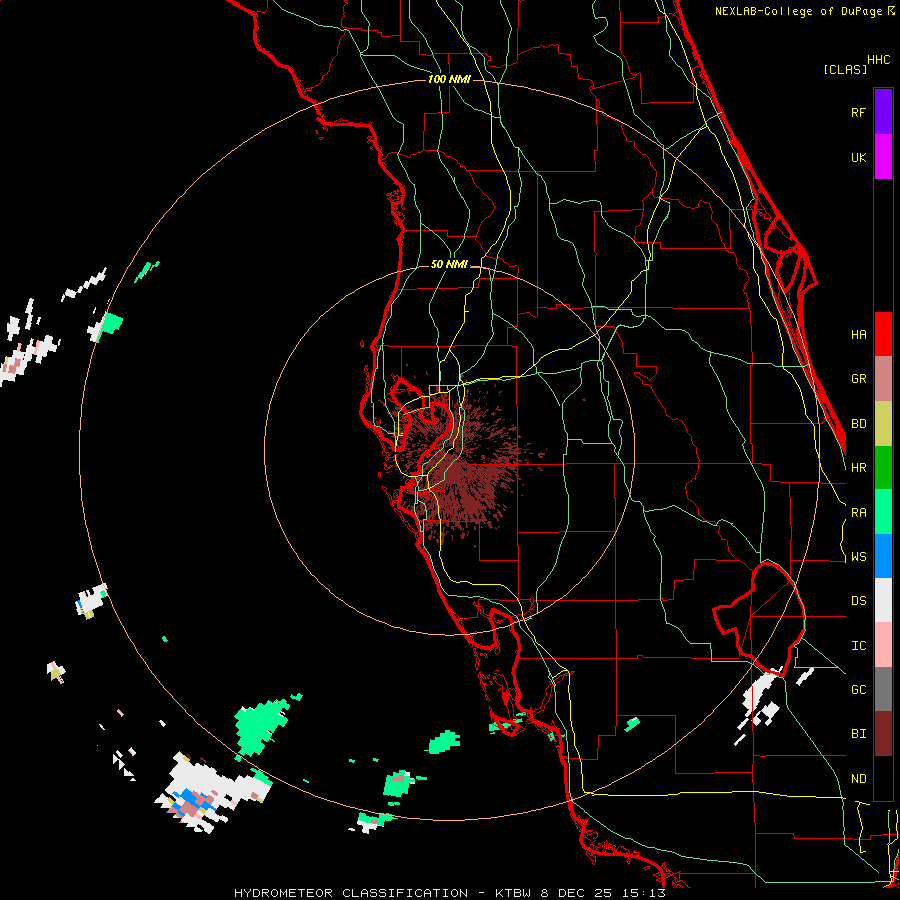Click the ND legend label
Viewport: 900px width, 900px height.
click(858, 779)
